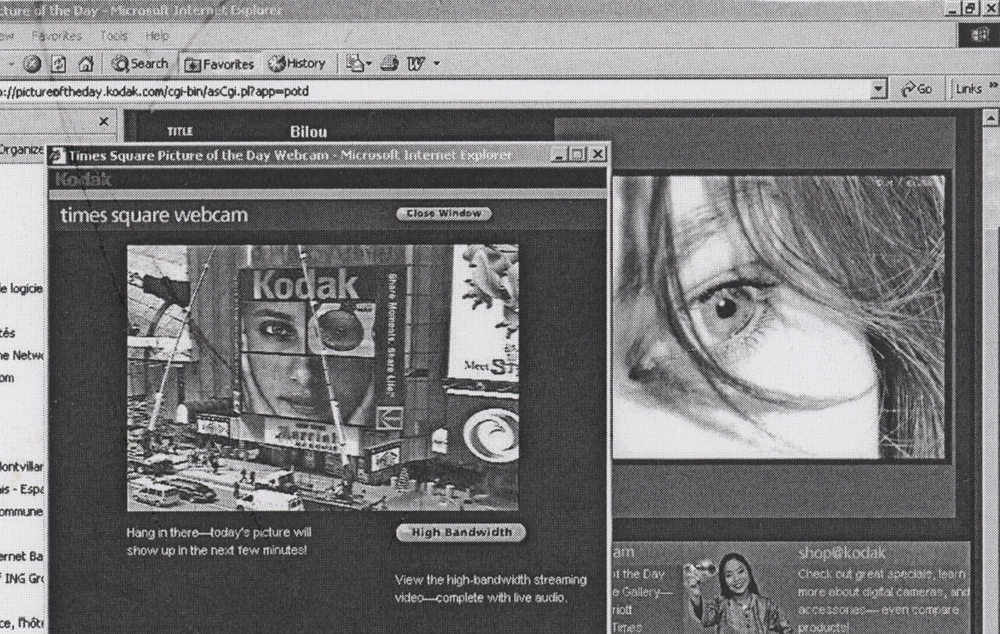Expand the address bar dropdown arrow
Image resolution: width=1000 pixels, height=634 pixels.
(x=879, y=90)
